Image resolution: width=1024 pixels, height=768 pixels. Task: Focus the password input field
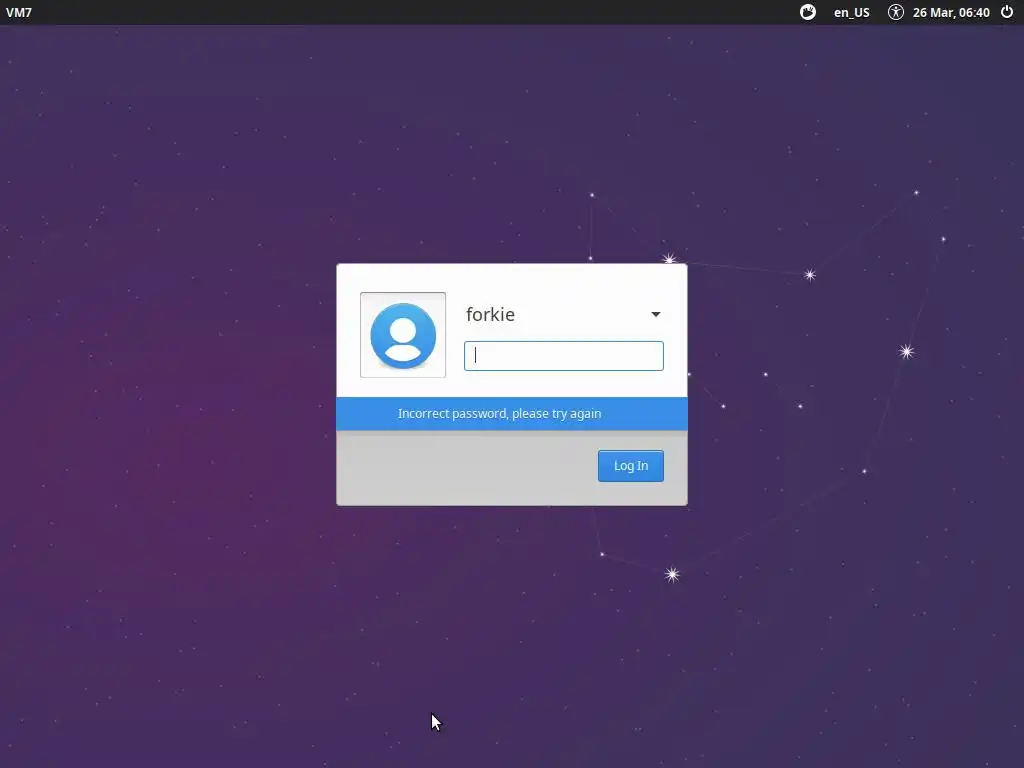tap(564, 356)
